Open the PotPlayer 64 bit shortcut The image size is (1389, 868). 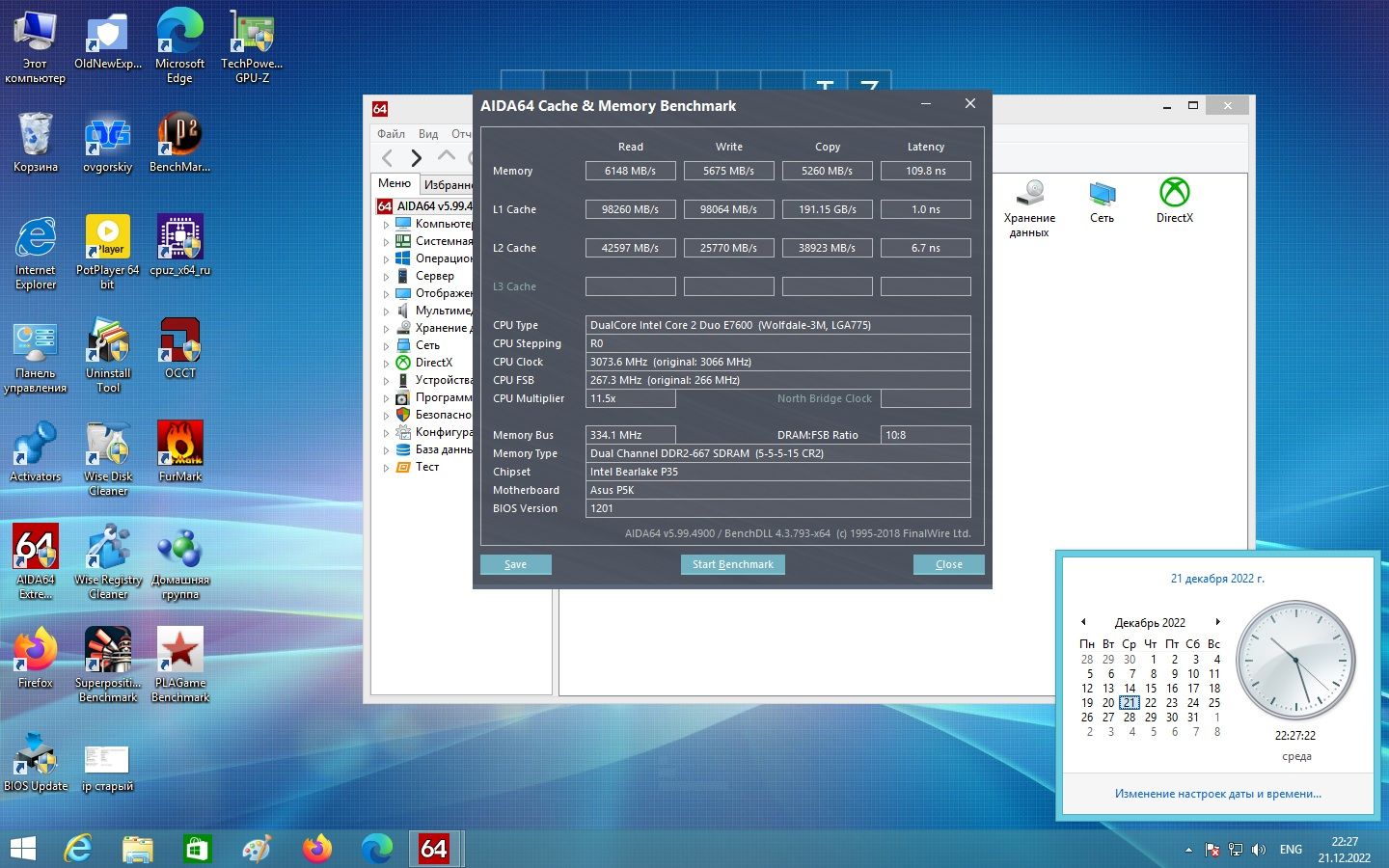pyautogui.click(x=108, y=252)
